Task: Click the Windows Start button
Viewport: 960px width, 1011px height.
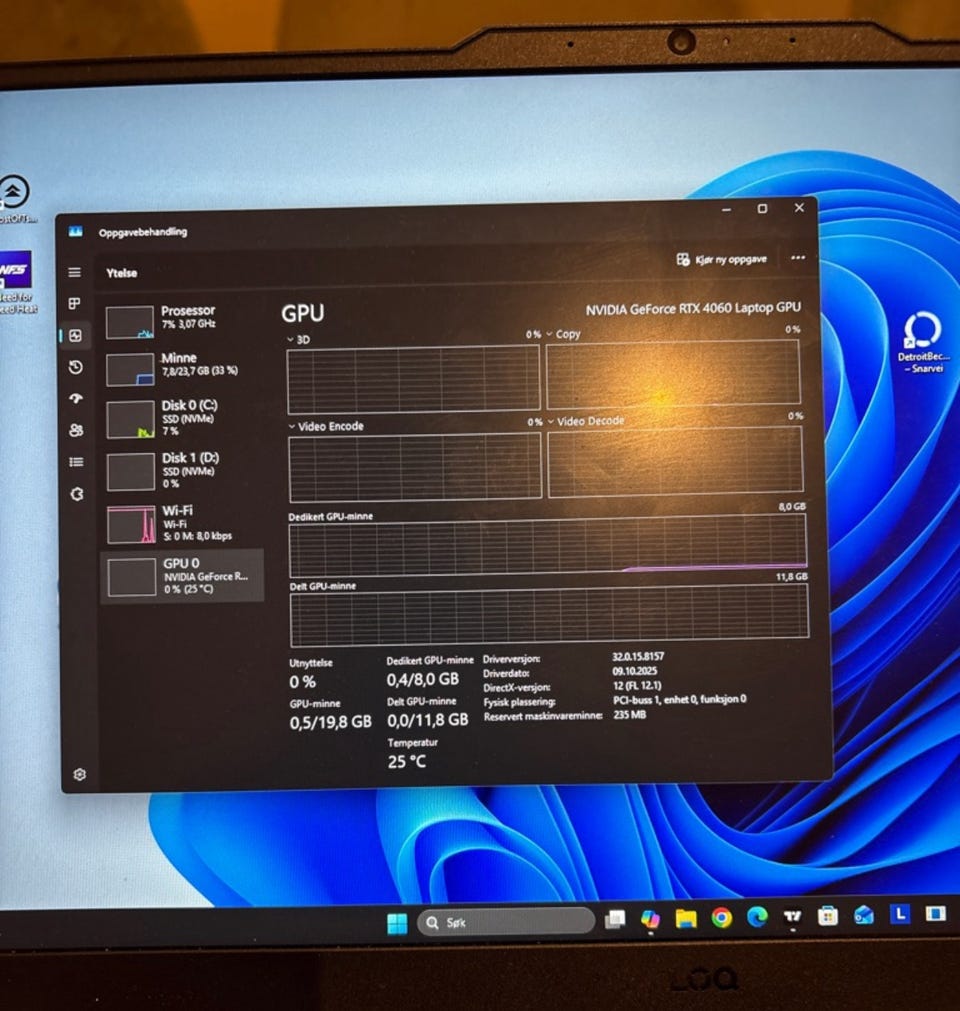Action: (397, 923)
